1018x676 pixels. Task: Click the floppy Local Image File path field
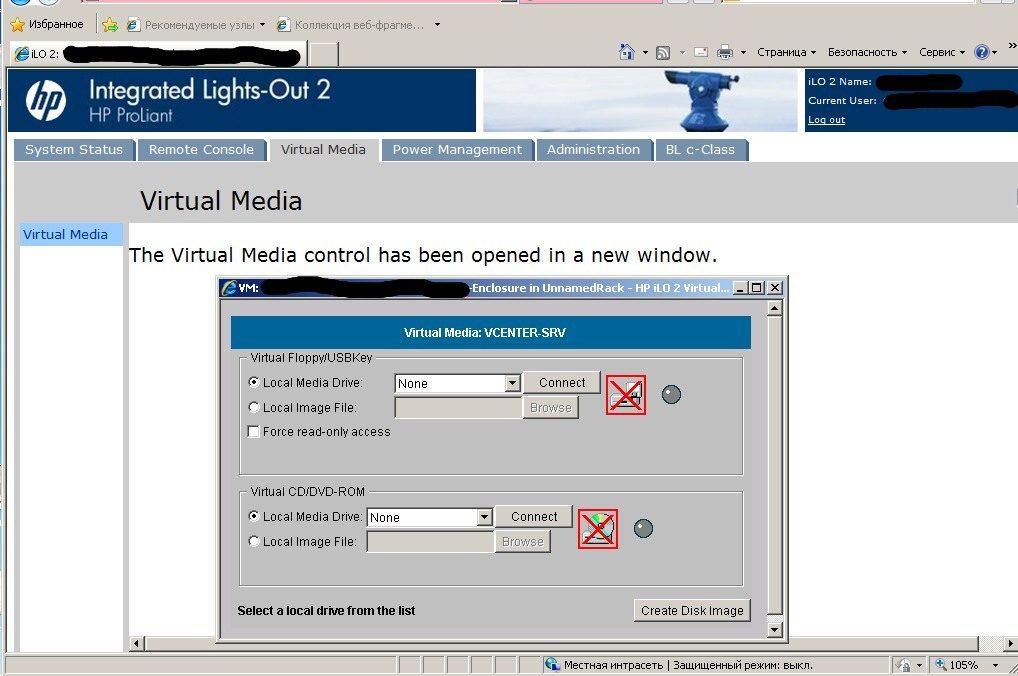[x=458, y=408]
